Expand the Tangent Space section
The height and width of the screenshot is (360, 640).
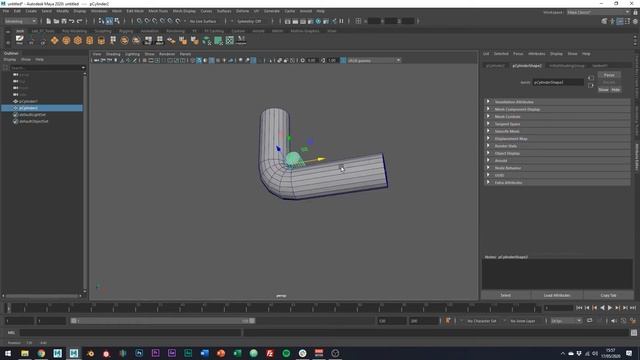(x=556, y=124)
